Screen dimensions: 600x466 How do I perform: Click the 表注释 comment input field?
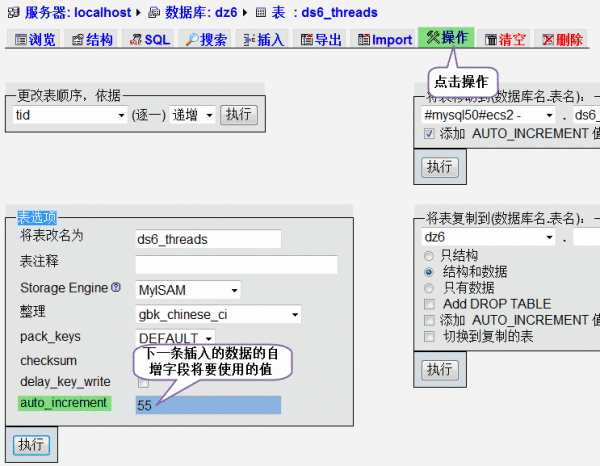tap(236, 264)
